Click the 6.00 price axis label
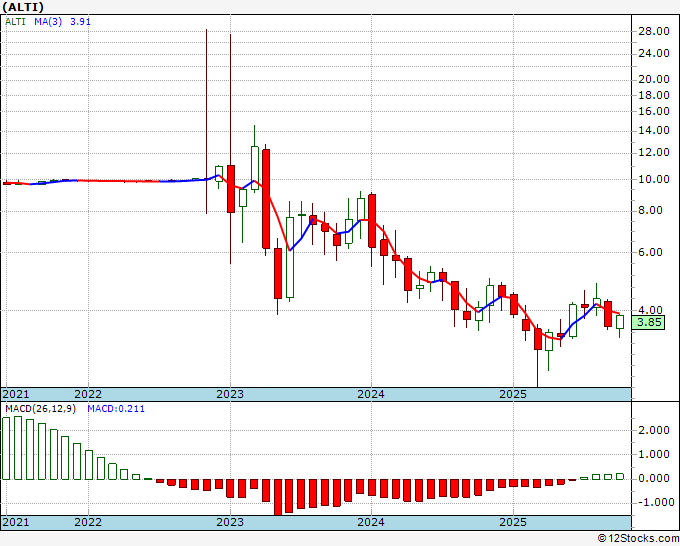Screen dimensions: 680x546 656,252
